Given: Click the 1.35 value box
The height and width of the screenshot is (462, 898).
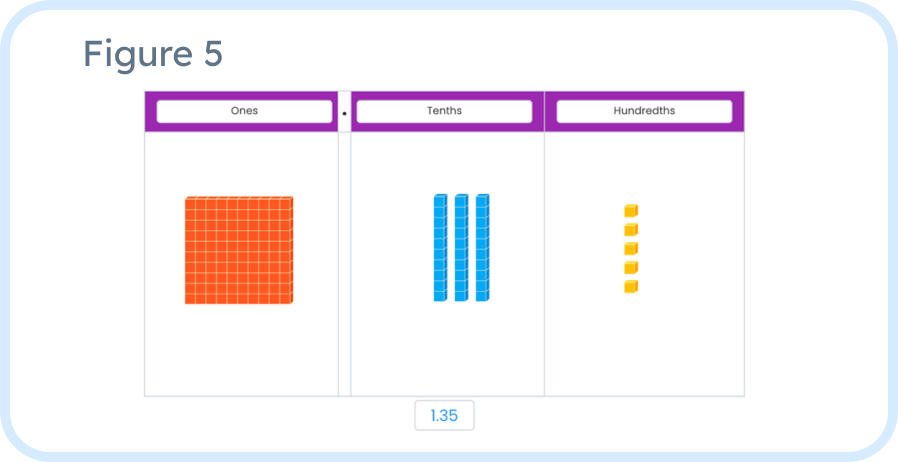Looking at the screenshot, I should (x=444, y=416).
